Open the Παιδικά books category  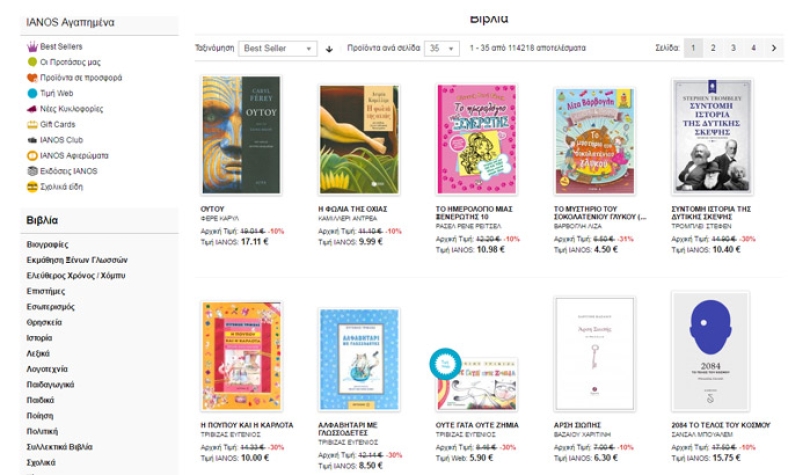pos(40,400)
